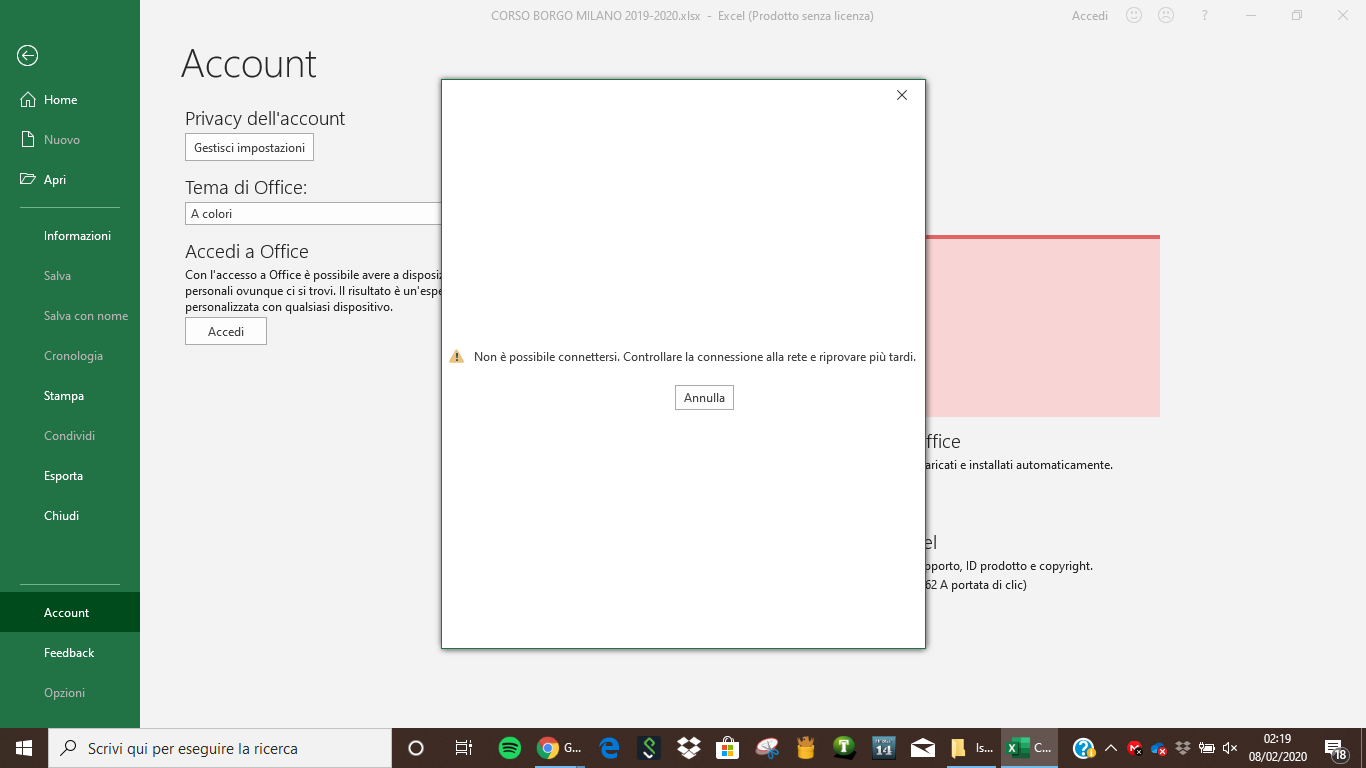1366x768 pixels.
Task: Show hidden system tray icons
Action: point(1110,748)
